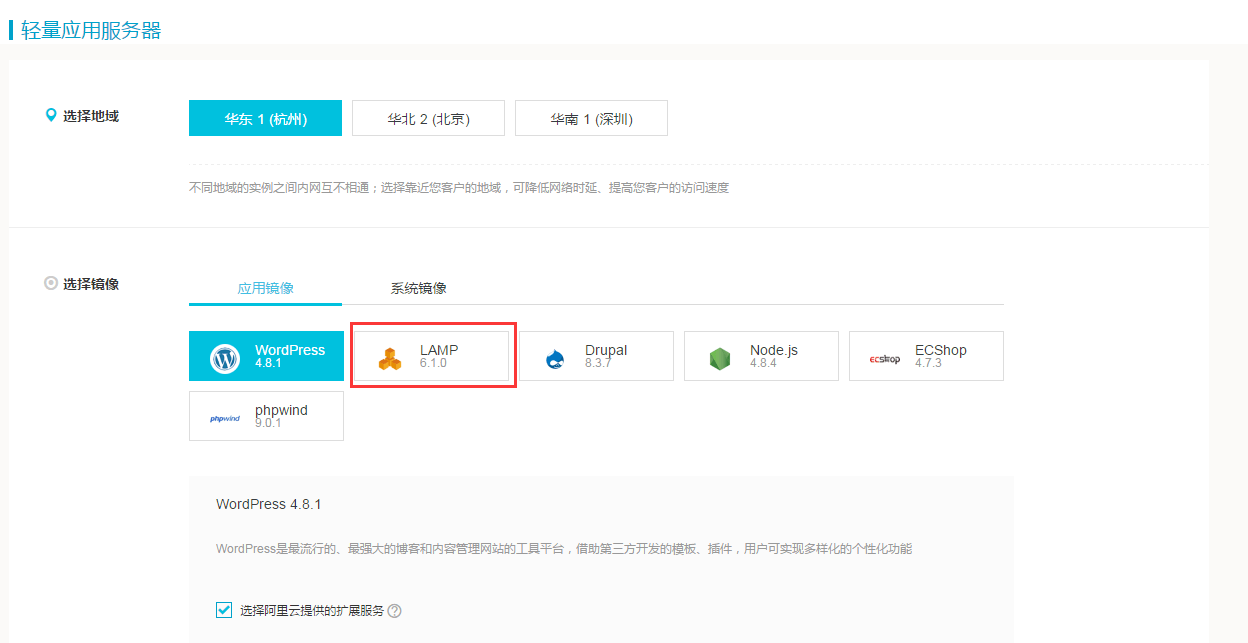Select the ECShop 4.7.3 image label

point(941,356)
